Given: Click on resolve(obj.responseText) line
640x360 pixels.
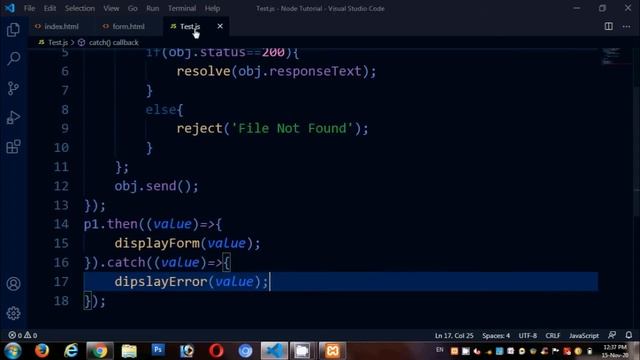Looking at the screenshot, I should click(276, 71).
